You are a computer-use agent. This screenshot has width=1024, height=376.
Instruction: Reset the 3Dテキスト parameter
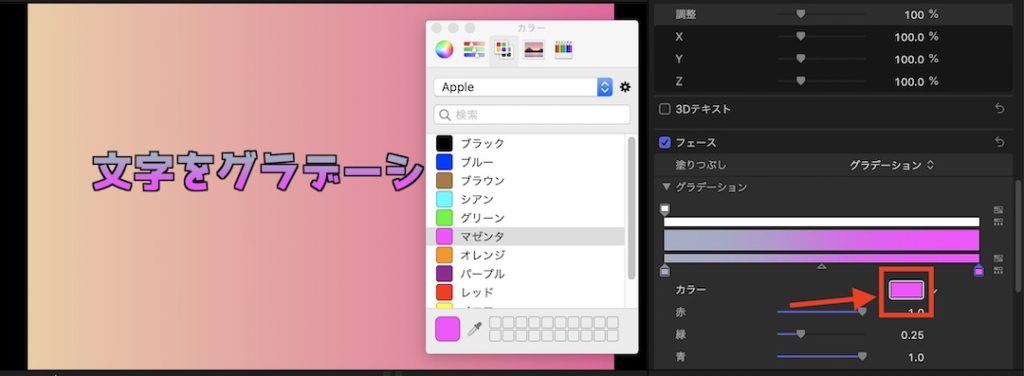tap(999, 109)
